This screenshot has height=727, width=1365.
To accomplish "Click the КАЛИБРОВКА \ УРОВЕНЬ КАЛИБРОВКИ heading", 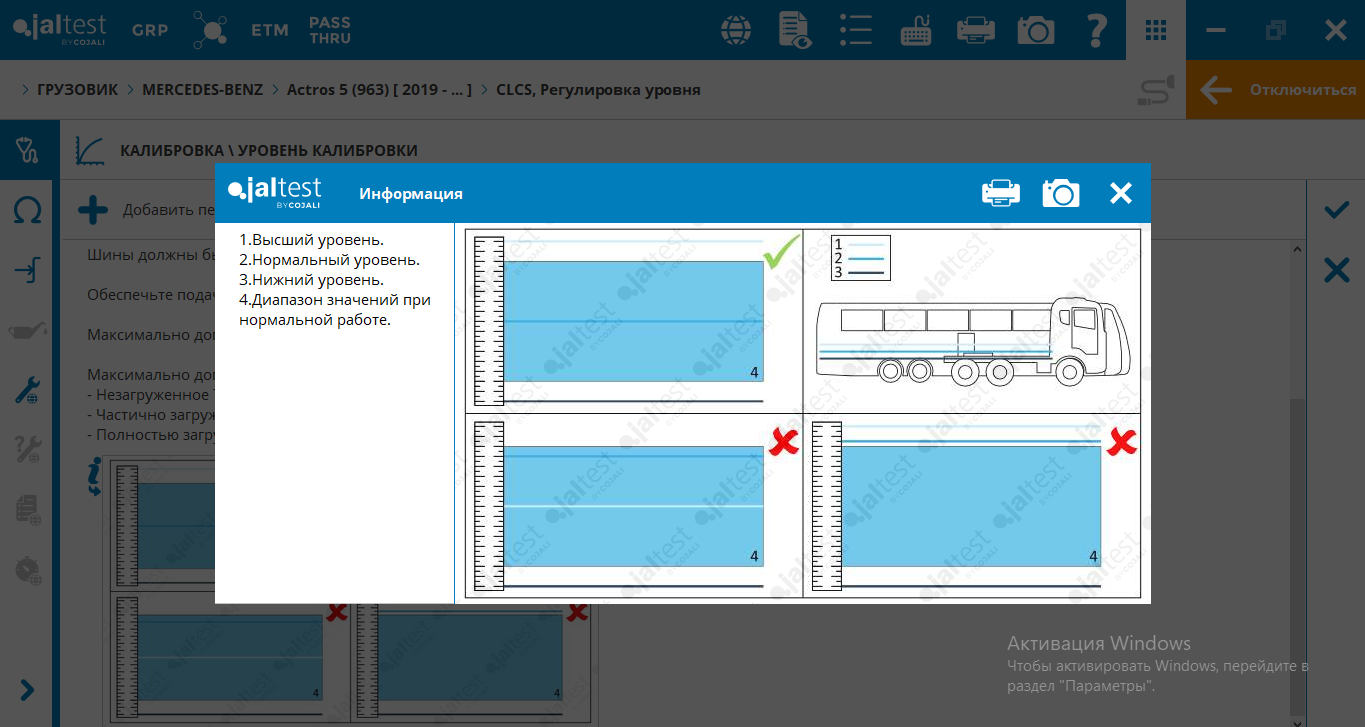I will click(x=269, y=151).
